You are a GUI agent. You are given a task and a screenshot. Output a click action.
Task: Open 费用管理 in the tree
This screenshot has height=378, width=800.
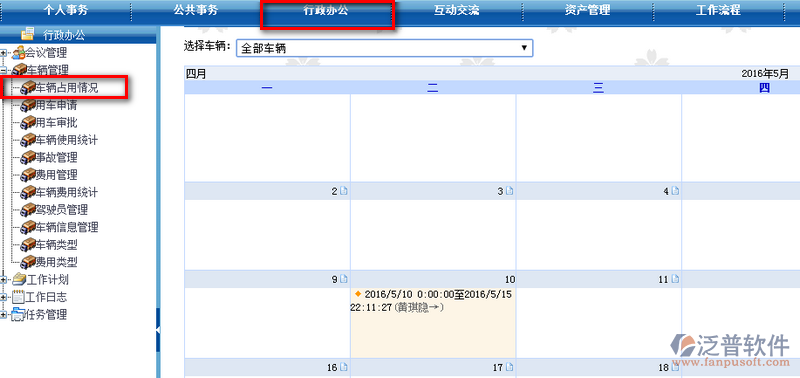click(x=56, y=175)
